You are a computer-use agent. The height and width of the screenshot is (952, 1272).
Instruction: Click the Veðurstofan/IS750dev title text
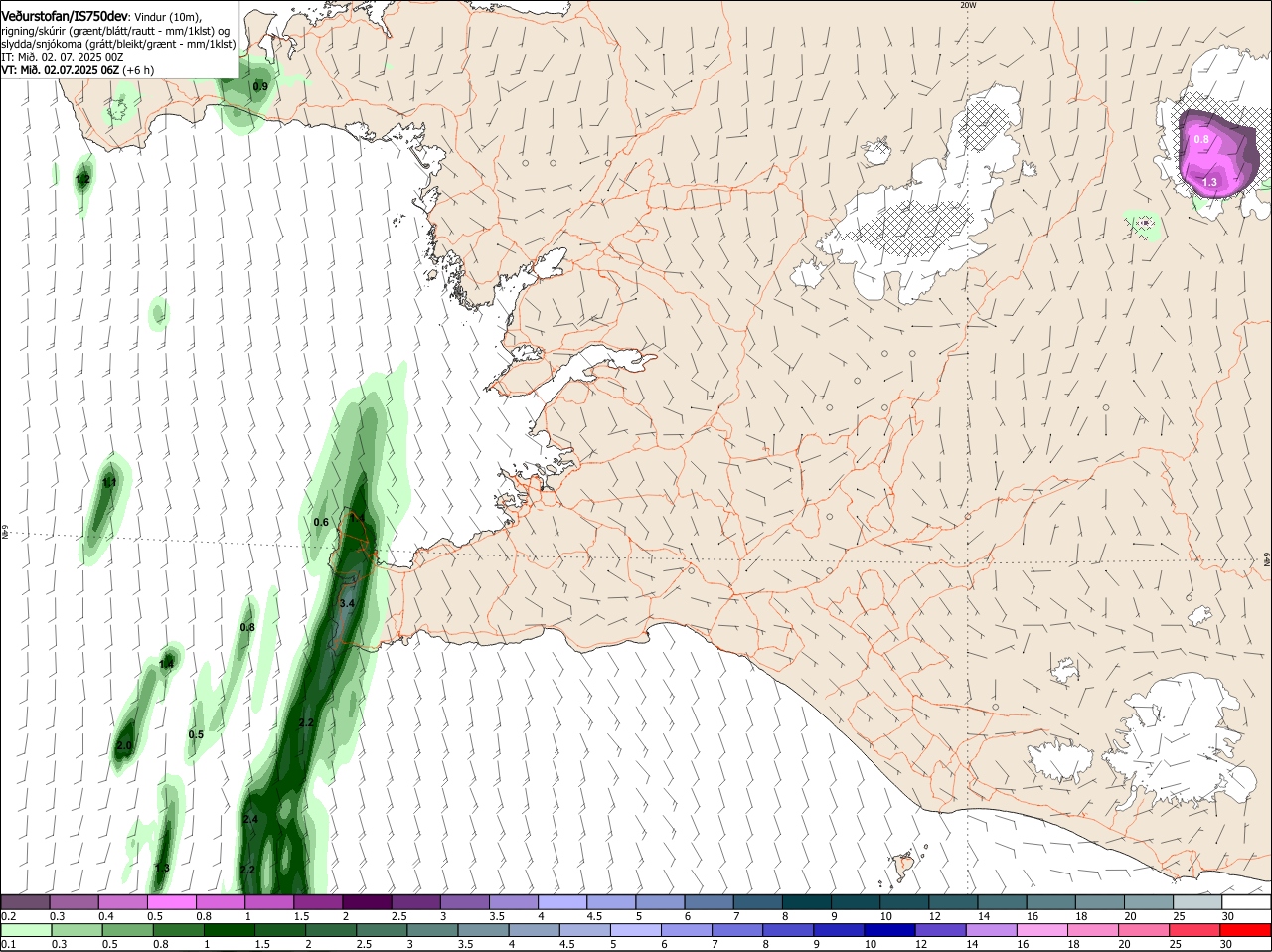click(x=65, y=17)
